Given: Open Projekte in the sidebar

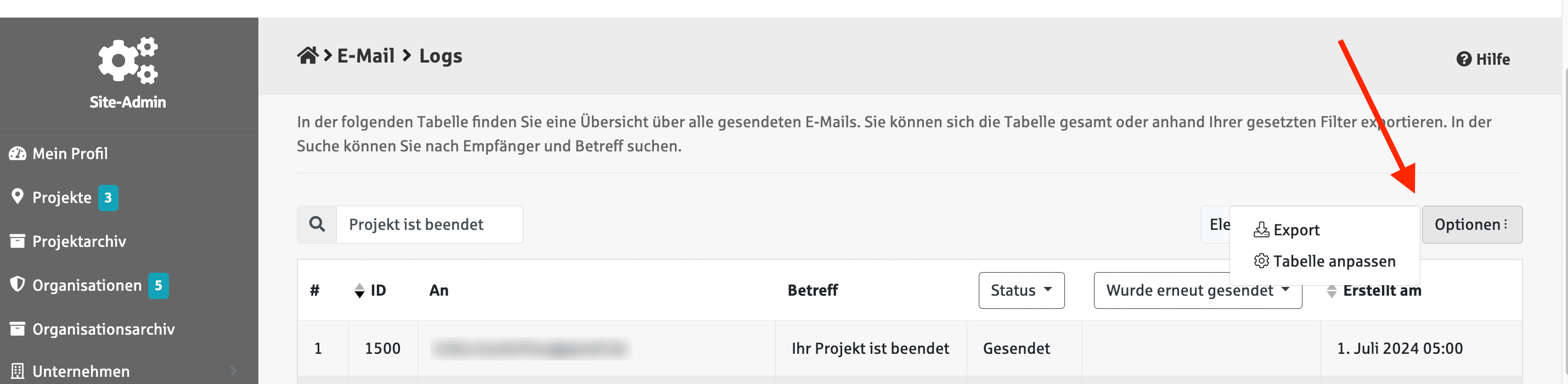Looking at the screenshot, I should click(x=61, y=197).
